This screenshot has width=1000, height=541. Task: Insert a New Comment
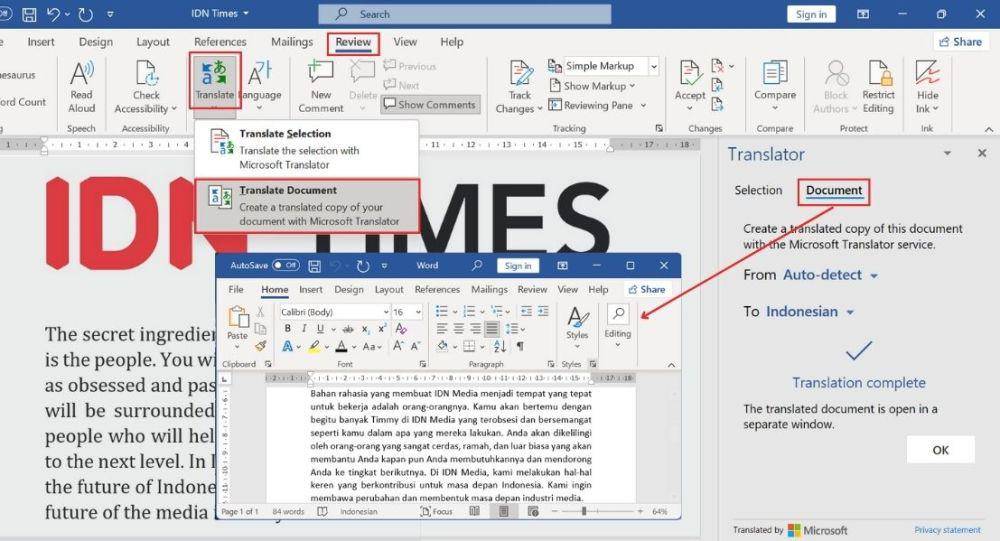(x=321, y=87)
